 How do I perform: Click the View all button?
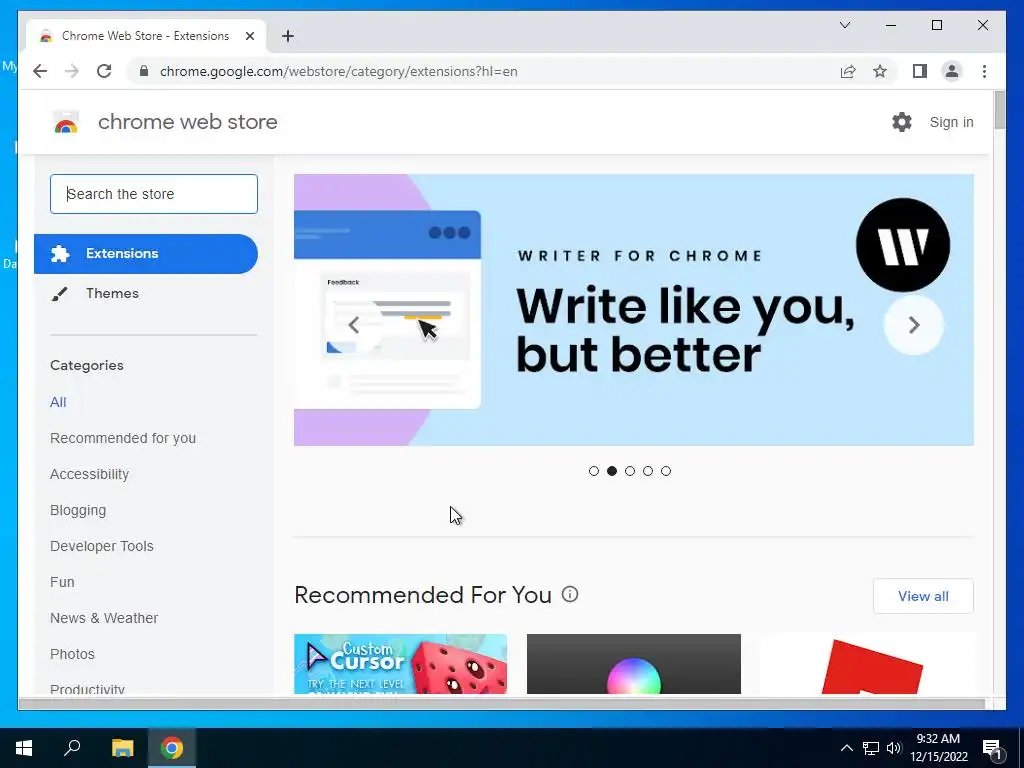point(923,596)
